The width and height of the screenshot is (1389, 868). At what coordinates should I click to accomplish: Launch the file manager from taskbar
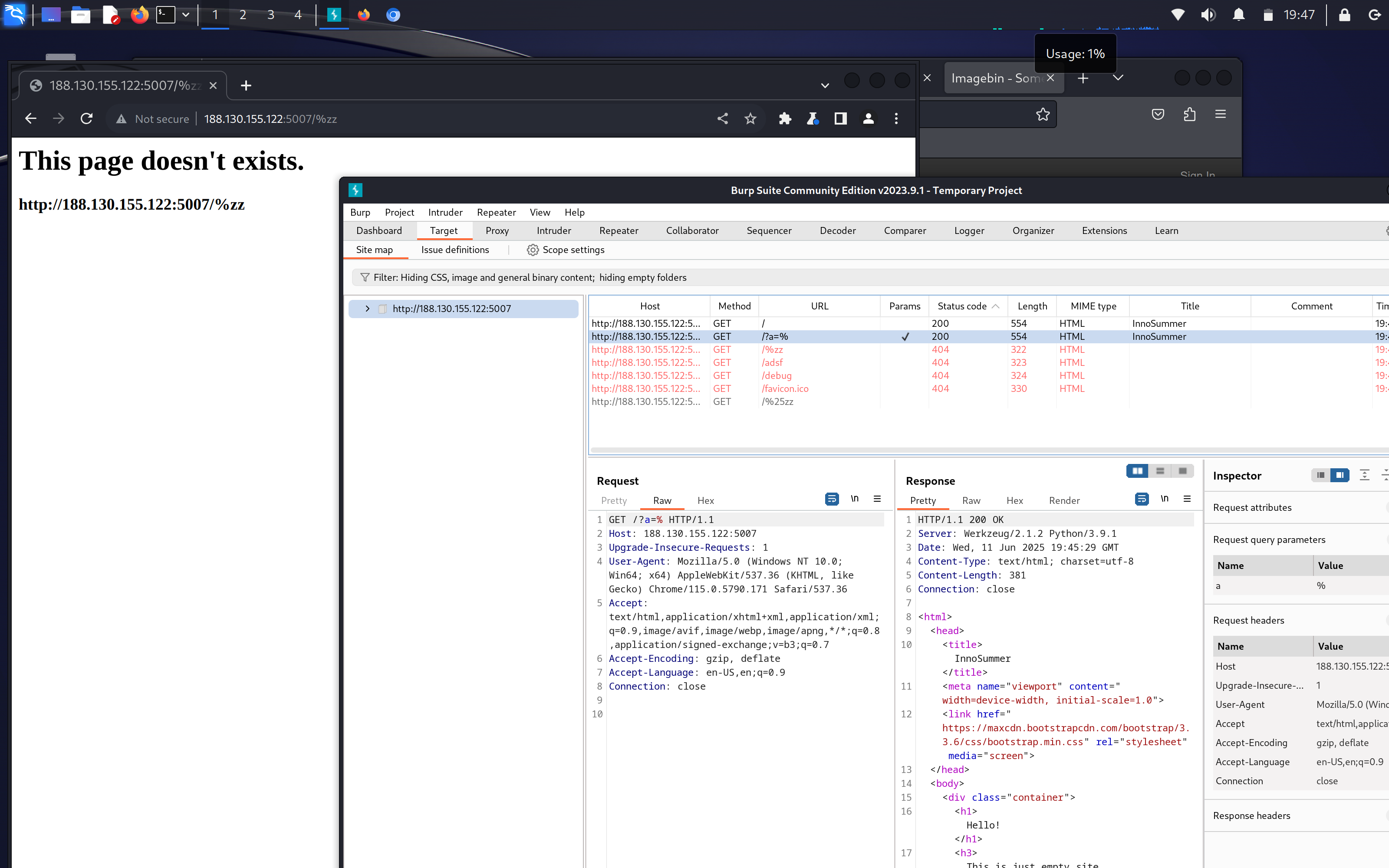pos(80,15)
